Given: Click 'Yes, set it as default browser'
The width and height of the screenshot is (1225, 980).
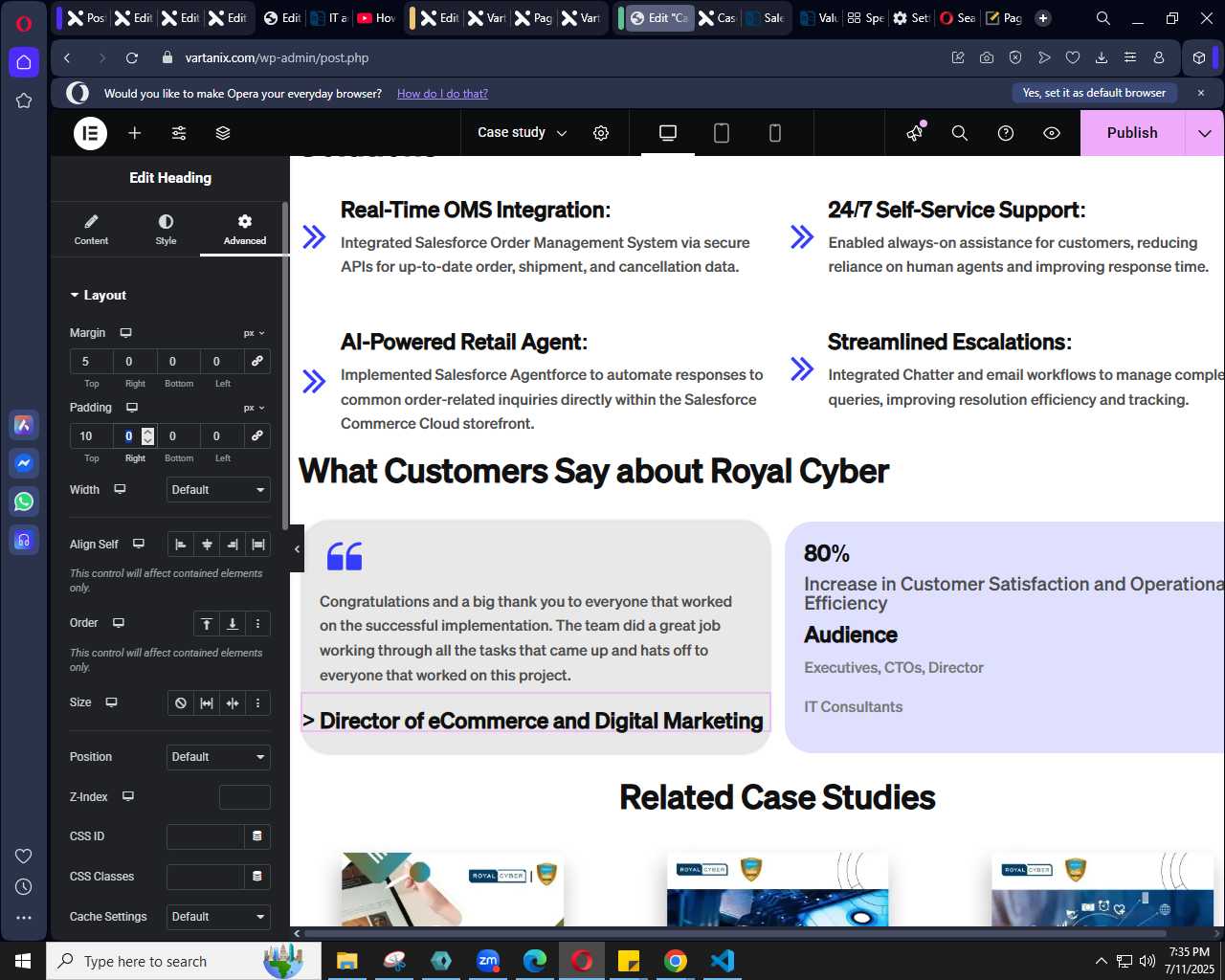Looking at the screenshot, I should click(x=1094, y=93).
